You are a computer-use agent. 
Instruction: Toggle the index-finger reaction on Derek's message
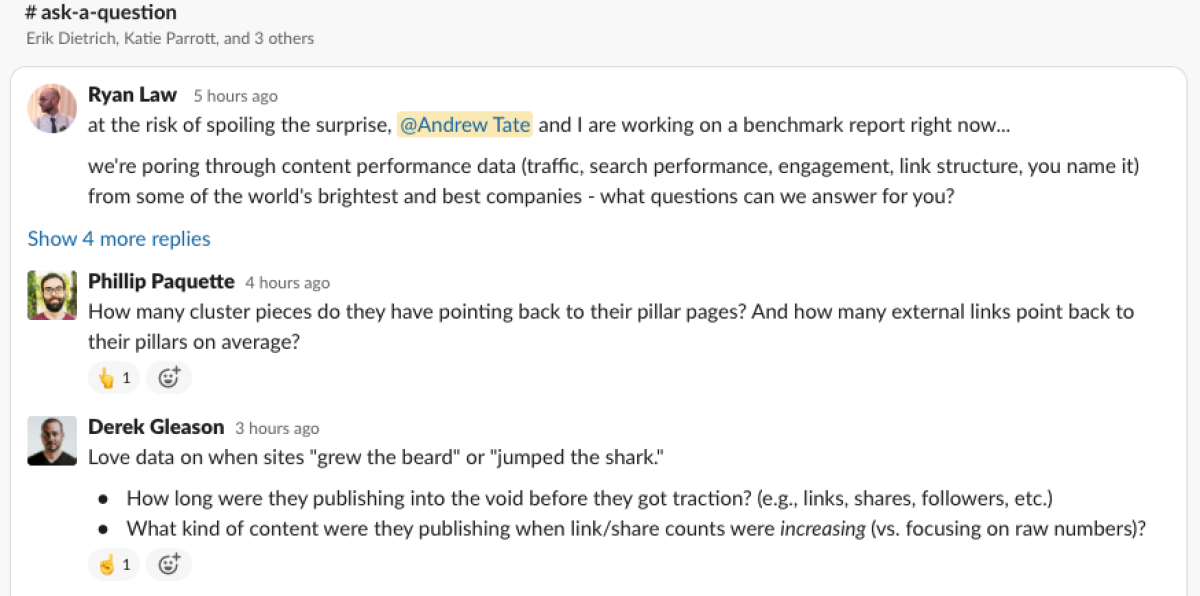coord(114,565)
